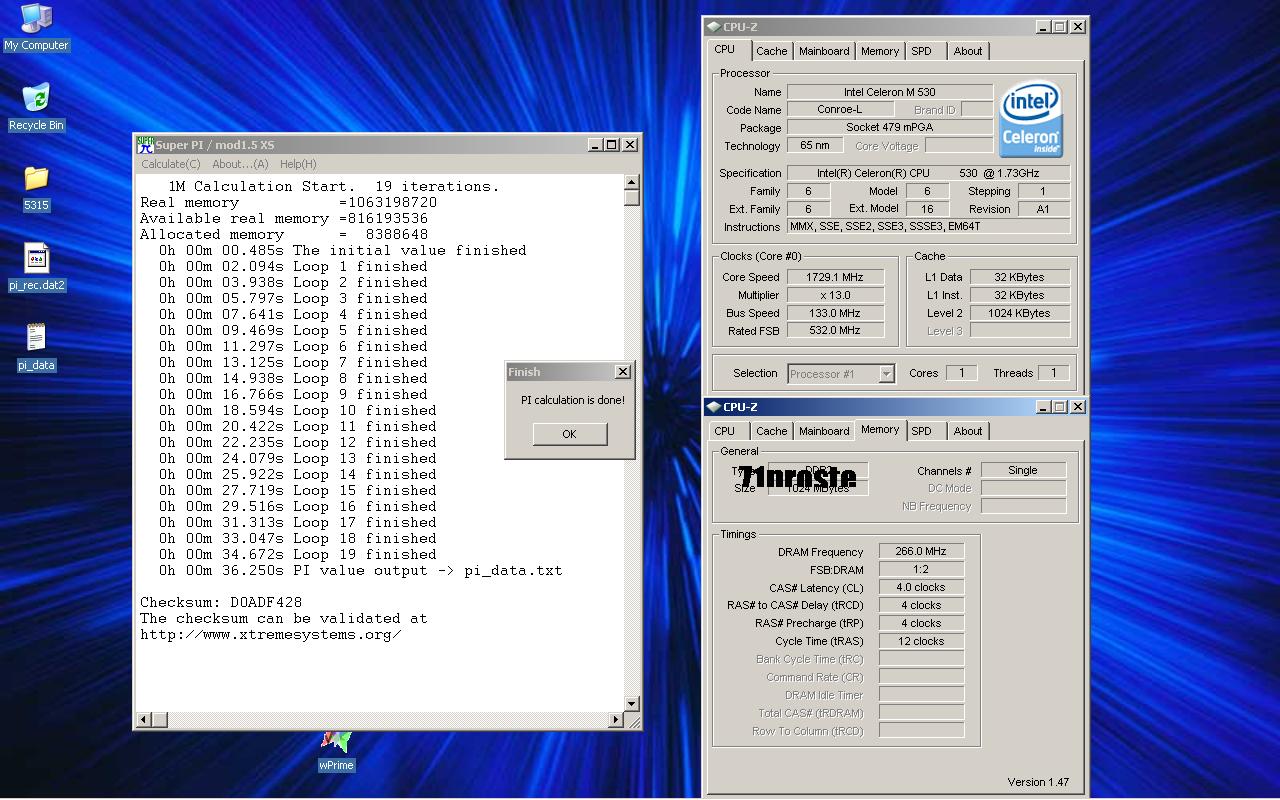Switch to Mainboard tab in upper CPU-Z

(x=824, y=51)
